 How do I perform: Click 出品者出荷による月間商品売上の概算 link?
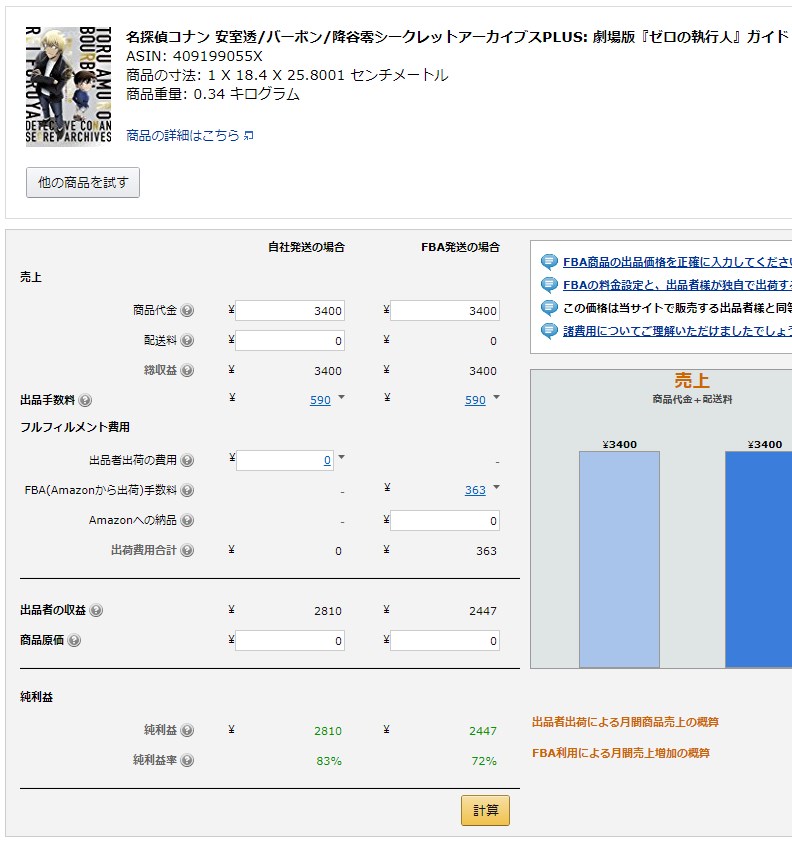pos(625,722)
